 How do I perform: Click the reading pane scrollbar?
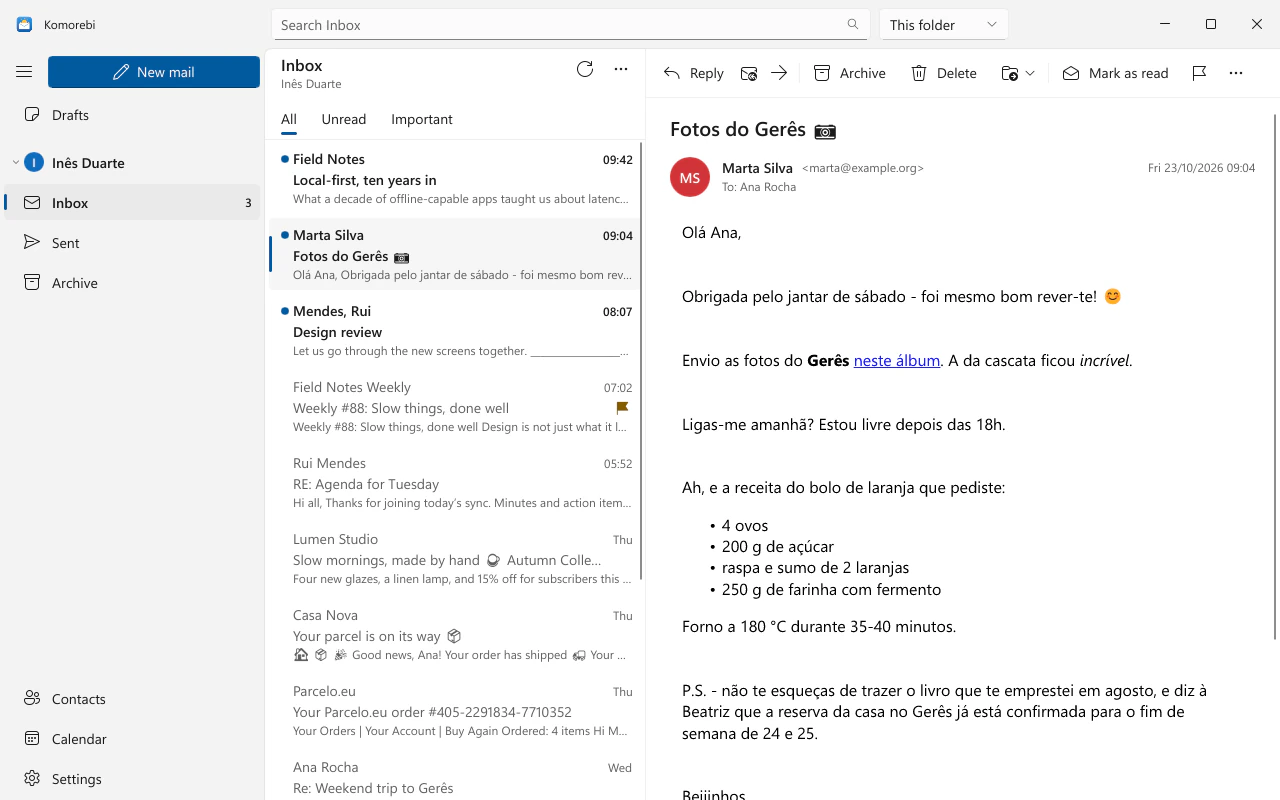1275,376
